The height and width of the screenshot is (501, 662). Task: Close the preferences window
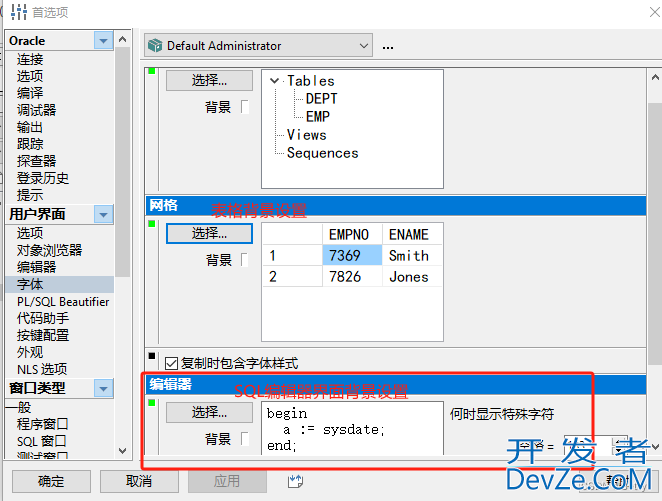[x=655, y=12]
